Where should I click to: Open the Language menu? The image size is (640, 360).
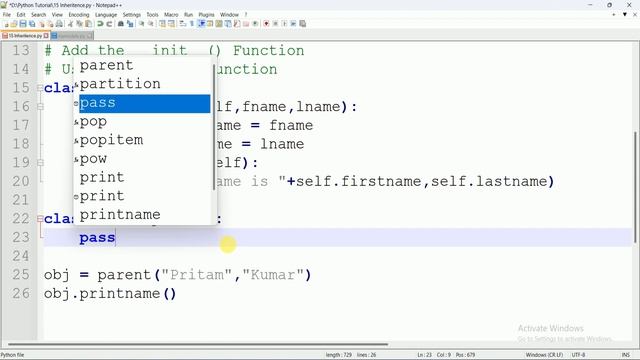click(106, 15)
